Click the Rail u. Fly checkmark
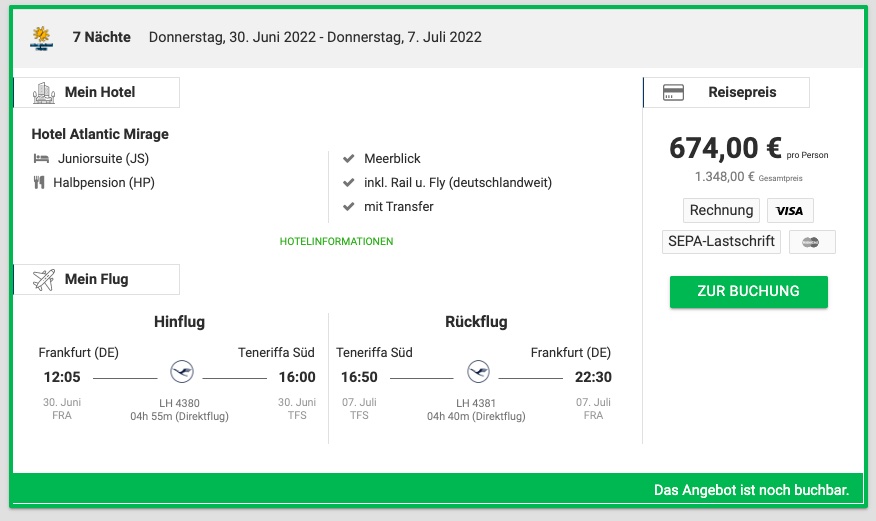The width and height of the screenshot is (876, 521). tap(349, 183)
